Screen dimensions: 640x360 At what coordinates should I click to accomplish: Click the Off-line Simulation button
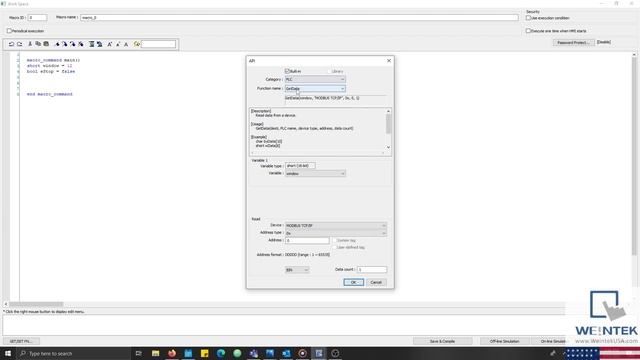tap(504, 341)
